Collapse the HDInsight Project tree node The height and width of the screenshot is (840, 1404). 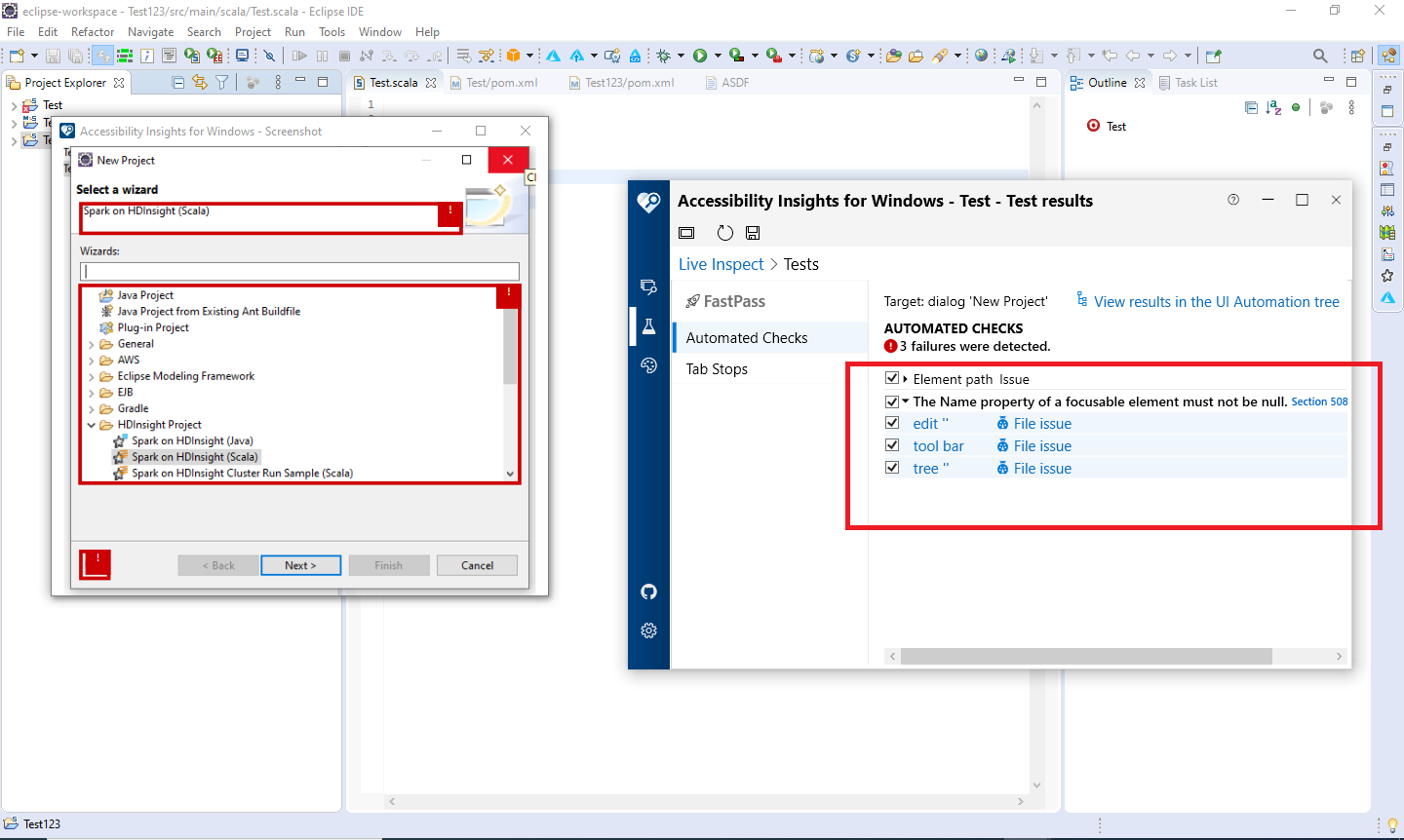click(92, 425)
